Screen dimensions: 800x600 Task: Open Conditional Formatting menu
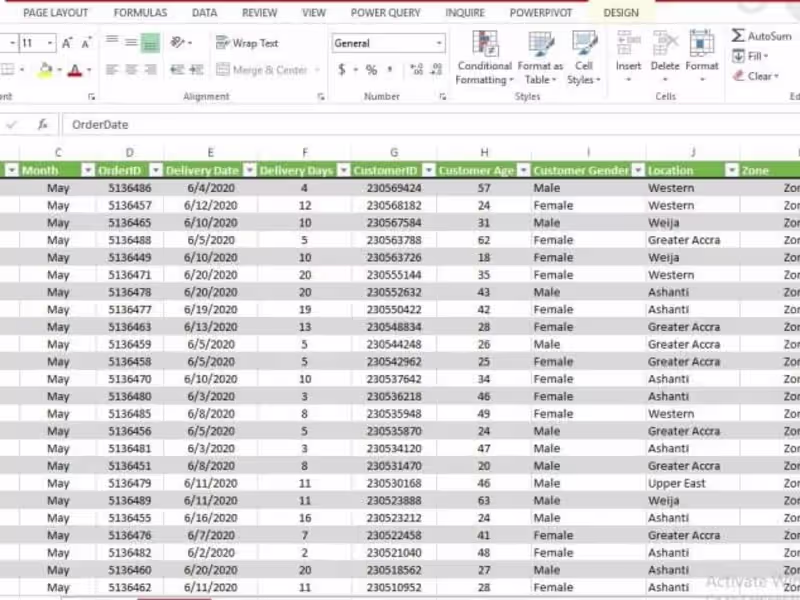484,58
